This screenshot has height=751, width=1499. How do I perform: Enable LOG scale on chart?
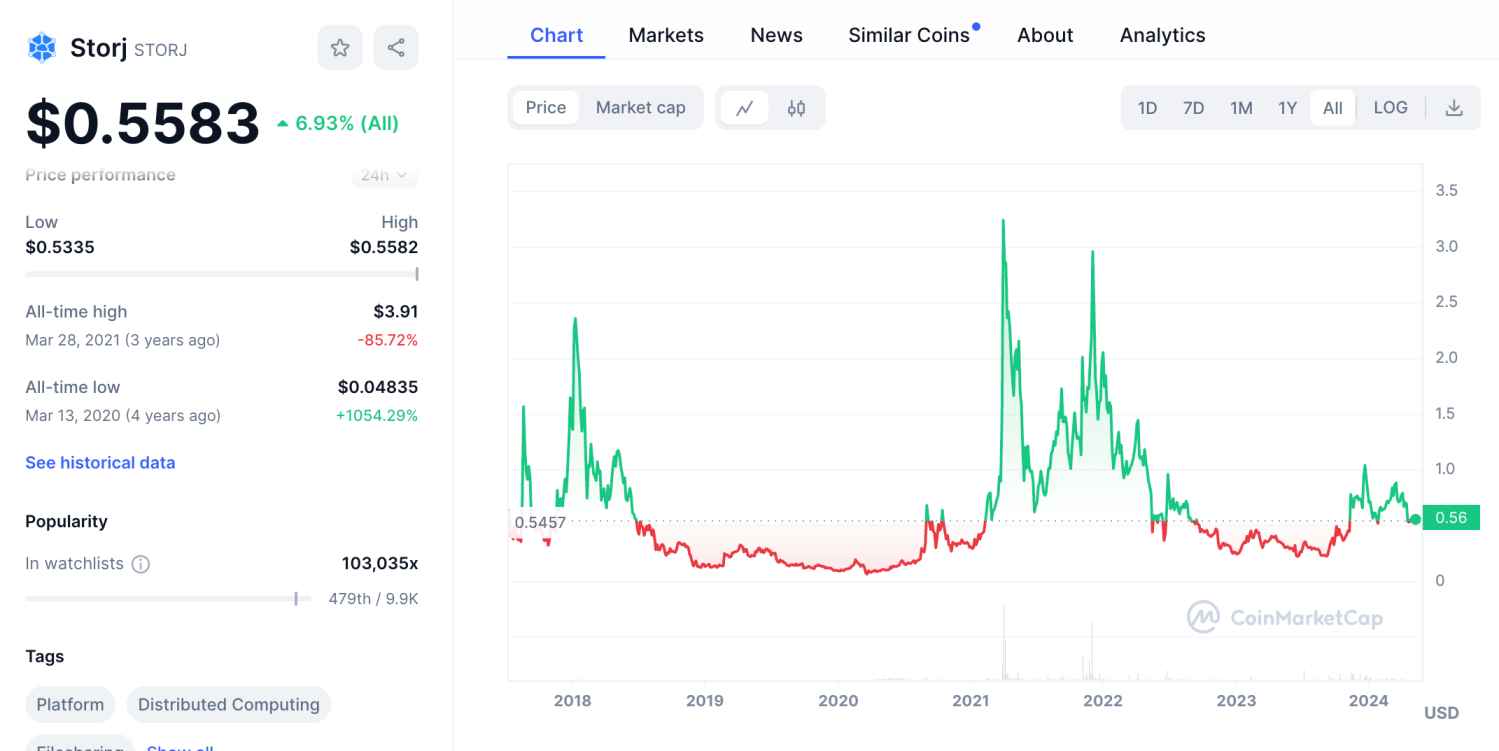pos(1390,107)
